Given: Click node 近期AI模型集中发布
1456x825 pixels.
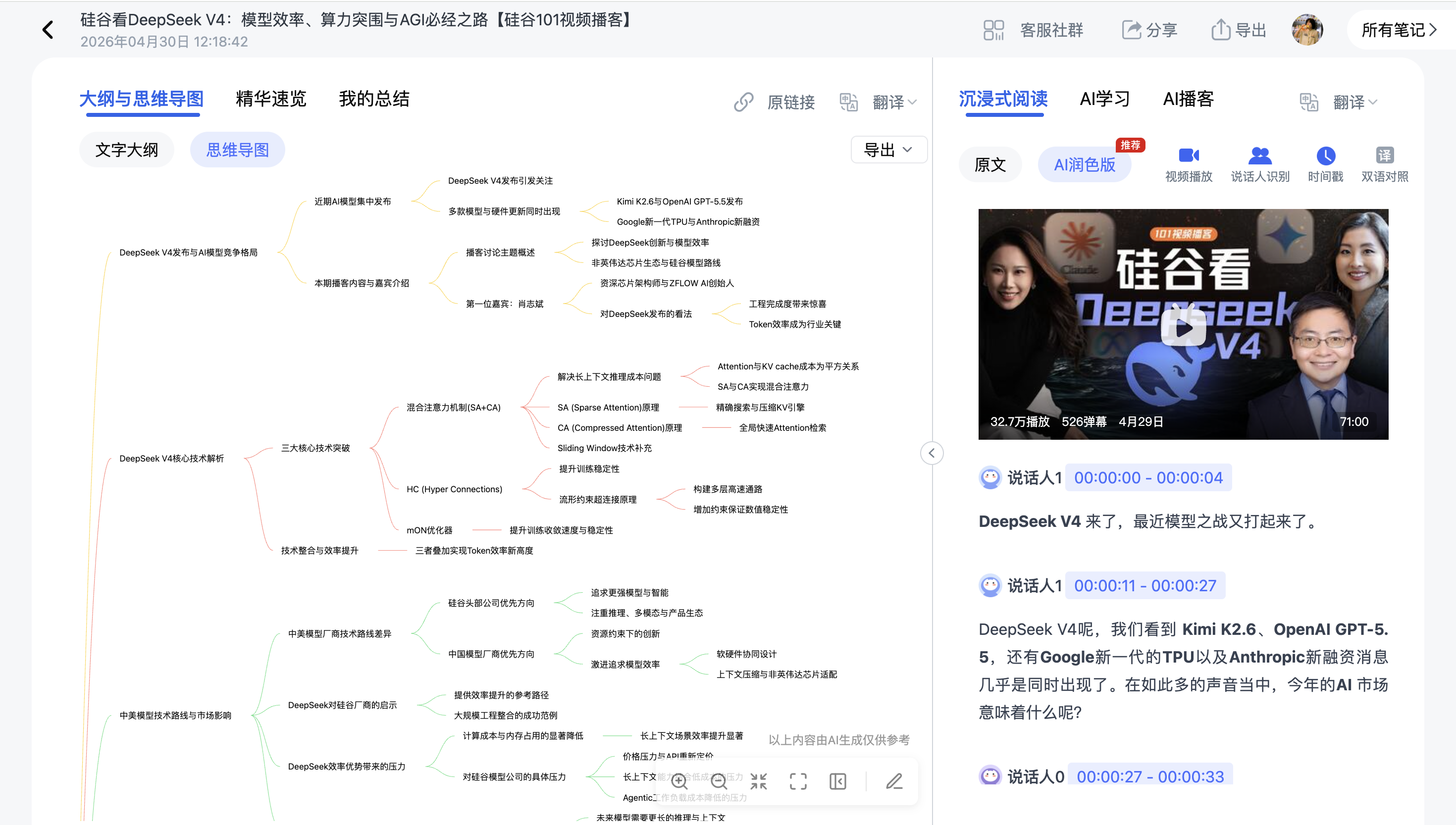Looking at the screenshot, I should click(353, 202).
